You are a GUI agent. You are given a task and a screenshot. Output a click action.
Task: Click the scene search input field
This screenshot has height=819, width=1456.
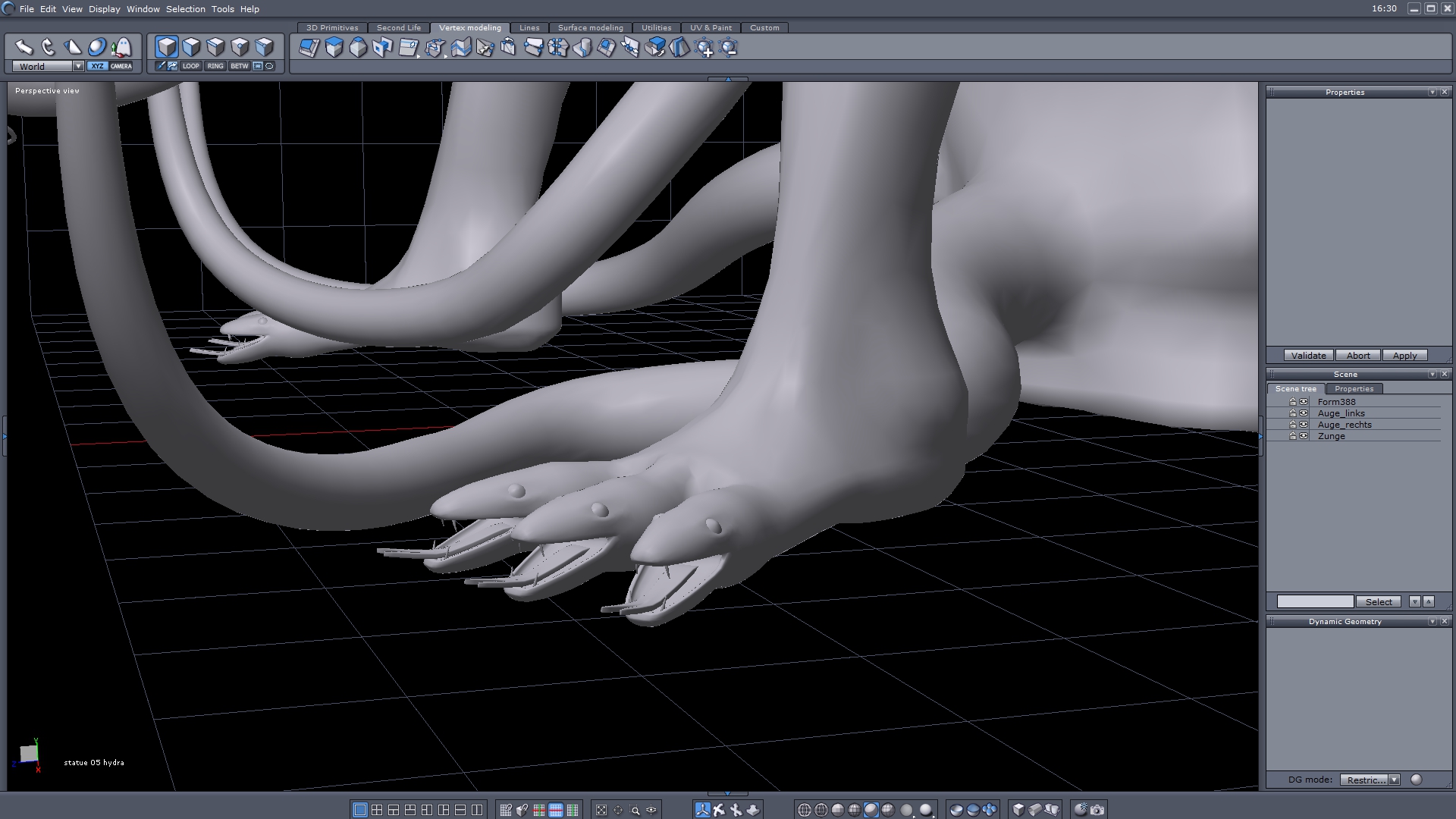click(x=1315, y=601)
